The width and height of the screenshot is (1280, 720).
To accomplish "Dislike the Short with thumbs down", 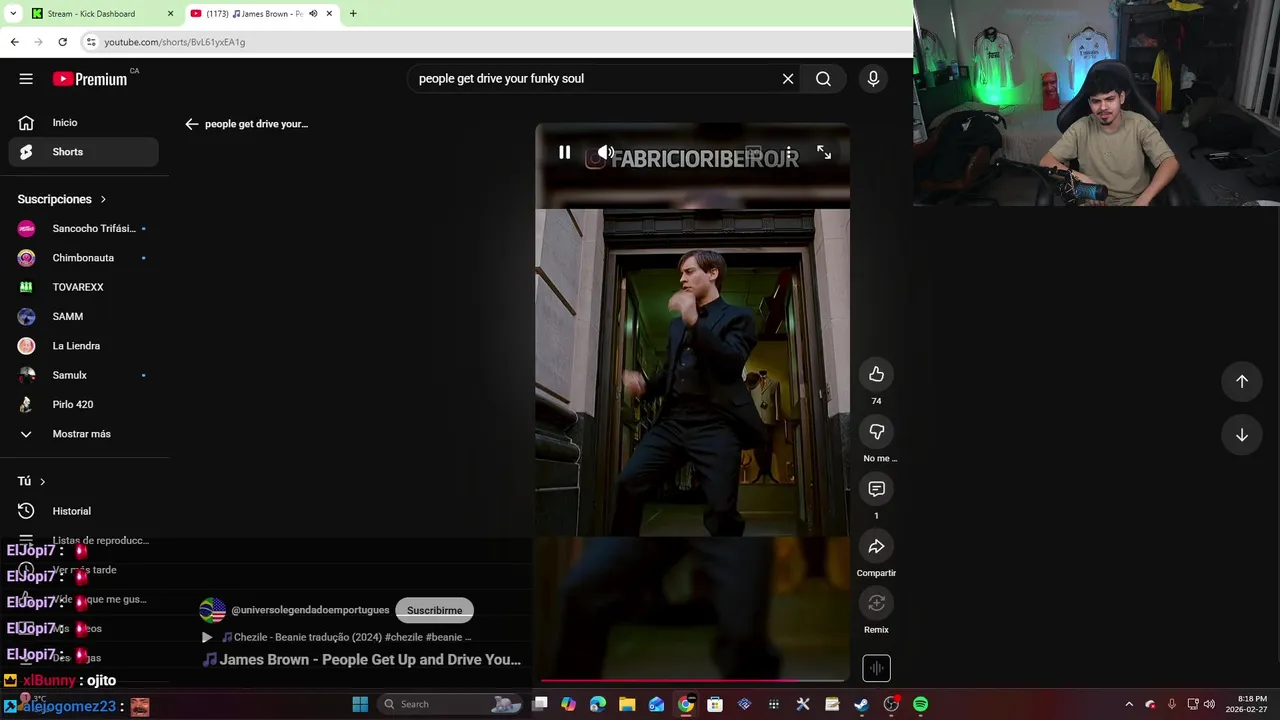I will tap(876, 431).
